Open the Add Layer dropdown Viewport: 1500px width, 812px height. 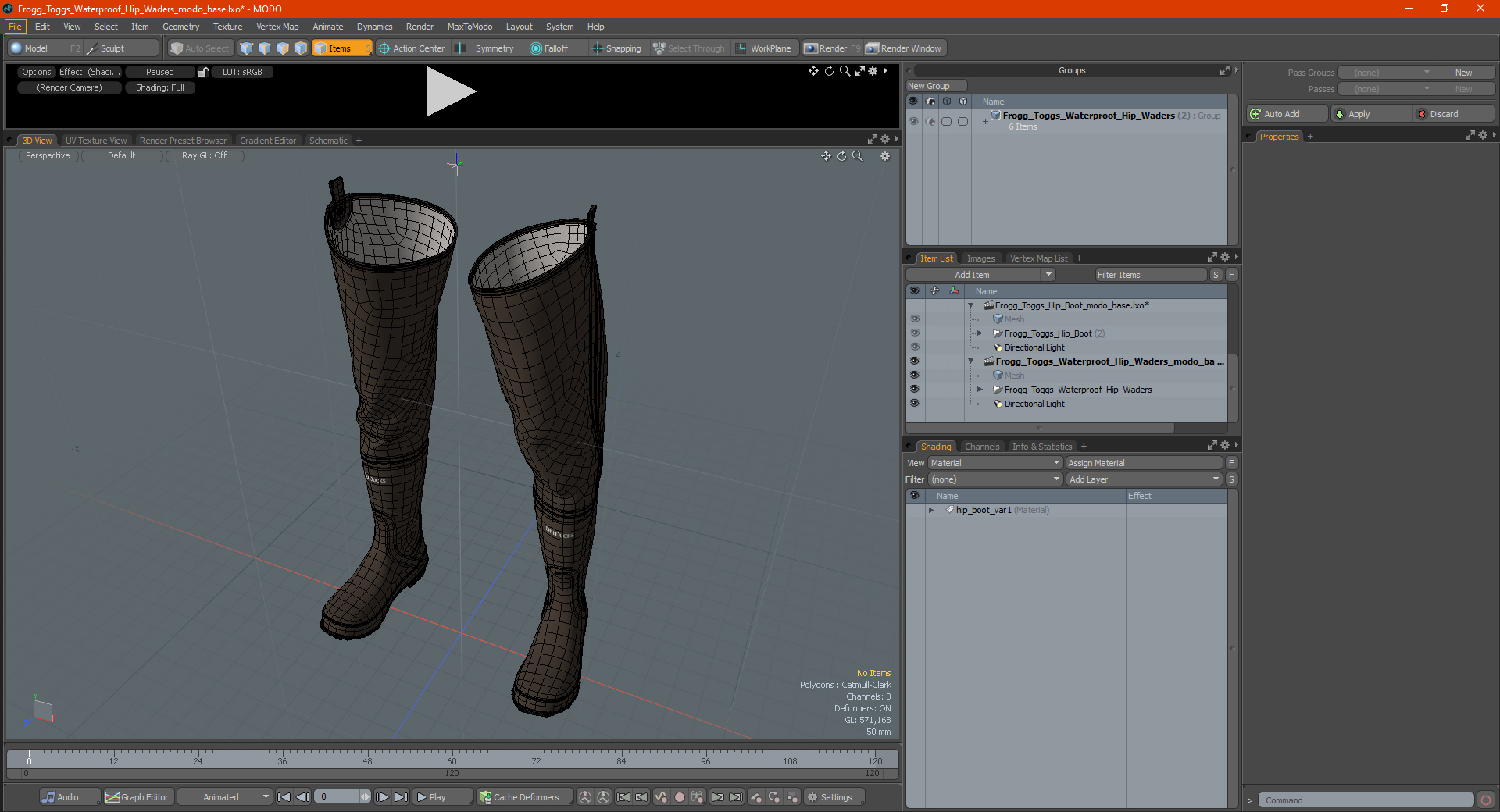pyautogui.click(x=1144, y=479)
